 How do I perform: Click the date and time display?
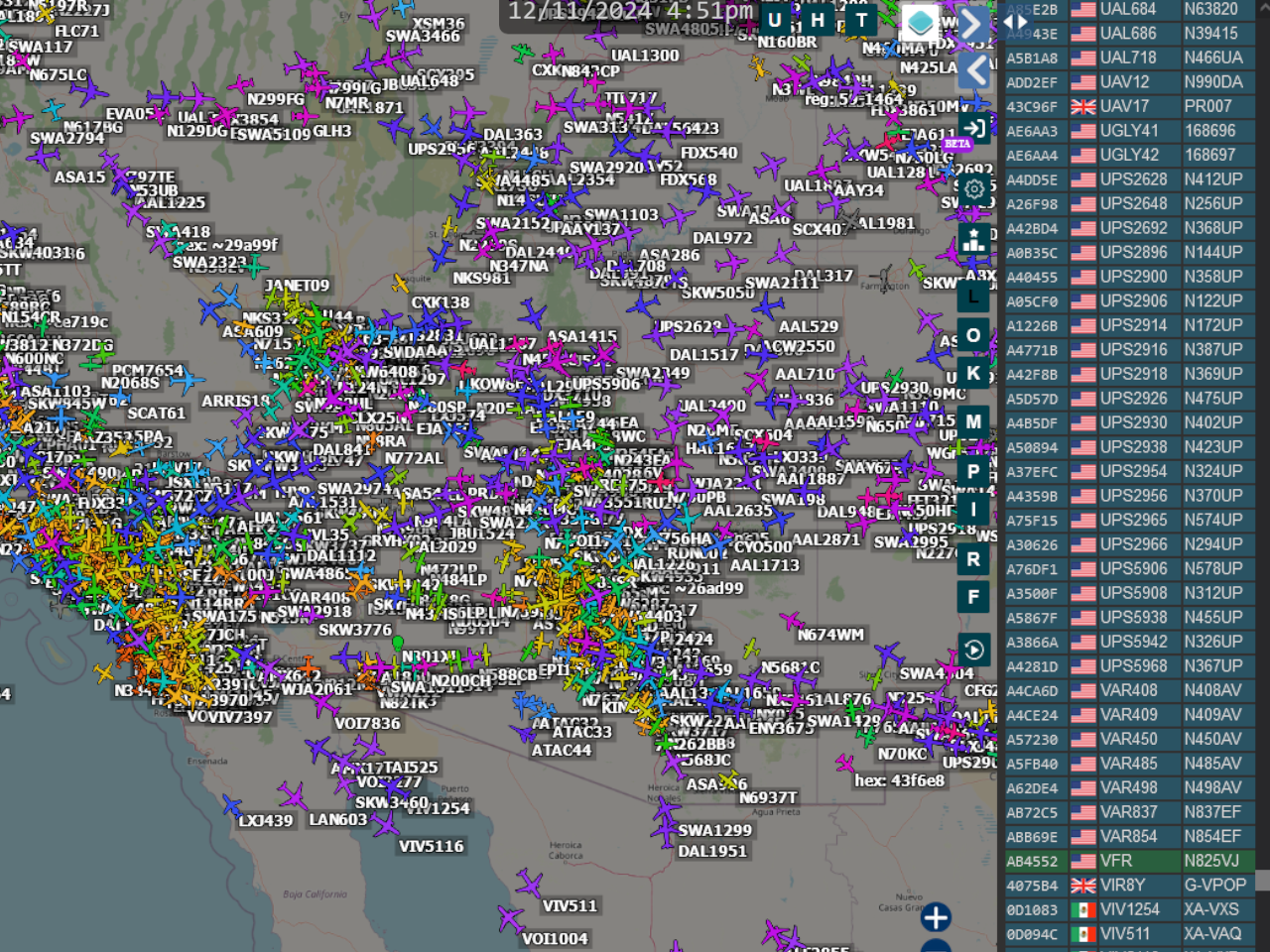pyautogui.click(x=630, y=12)
